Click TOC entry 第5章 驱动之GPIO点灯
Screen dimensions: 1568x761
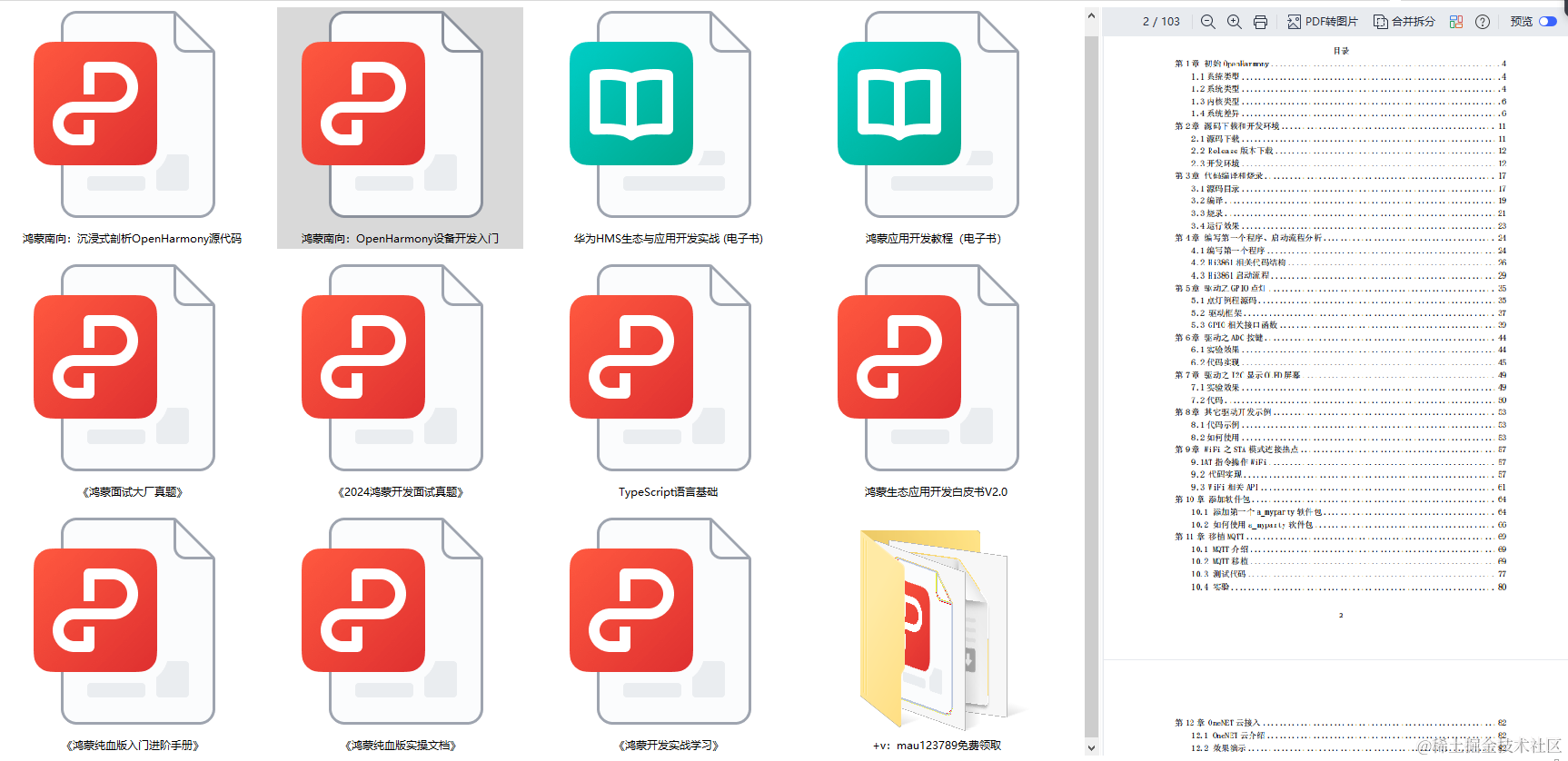1340,288
